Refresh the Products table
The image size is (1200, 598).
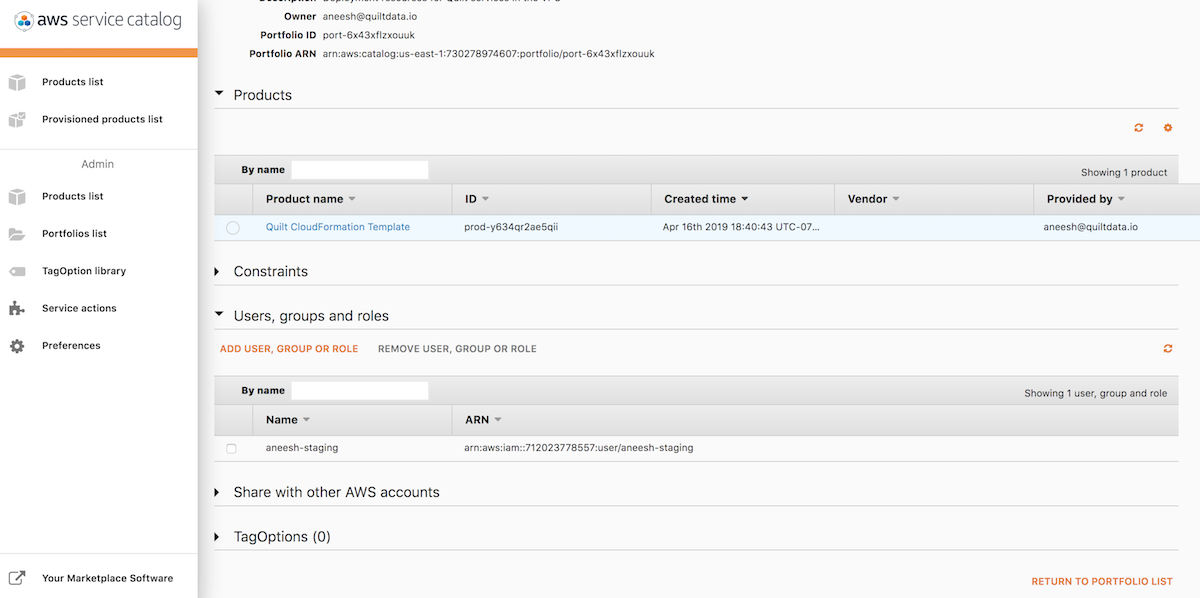1138,128
